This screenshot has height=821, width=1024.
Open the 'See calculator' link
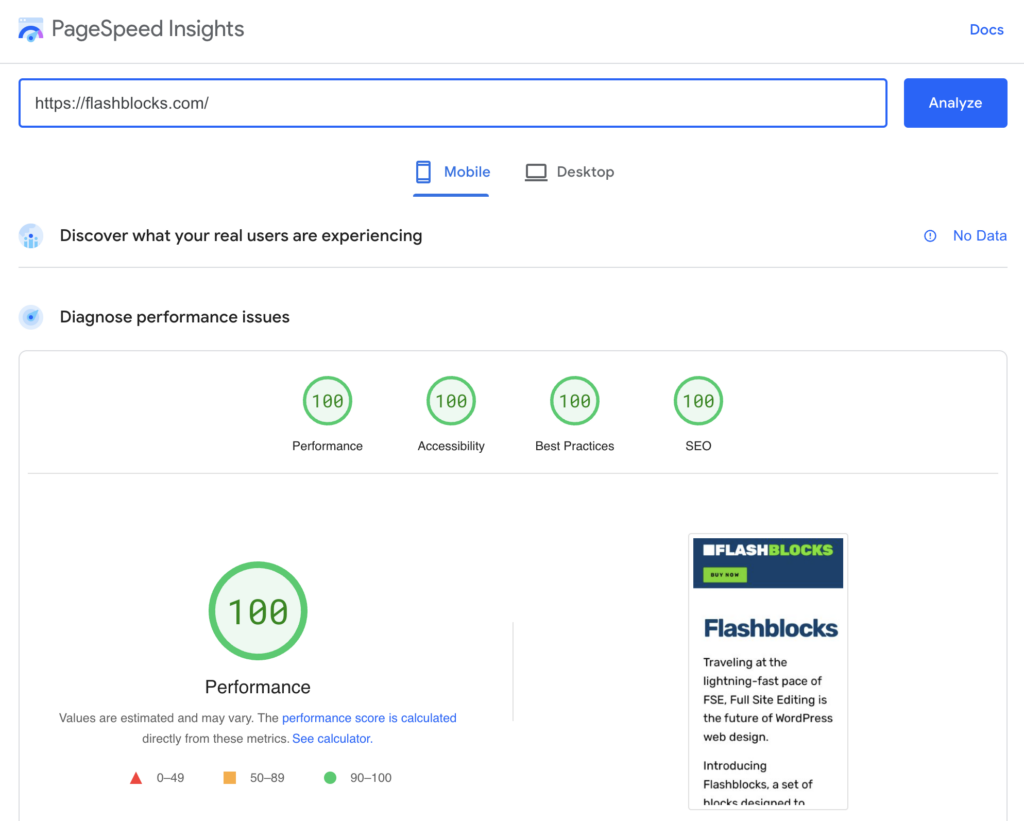[x=332, y=739]
